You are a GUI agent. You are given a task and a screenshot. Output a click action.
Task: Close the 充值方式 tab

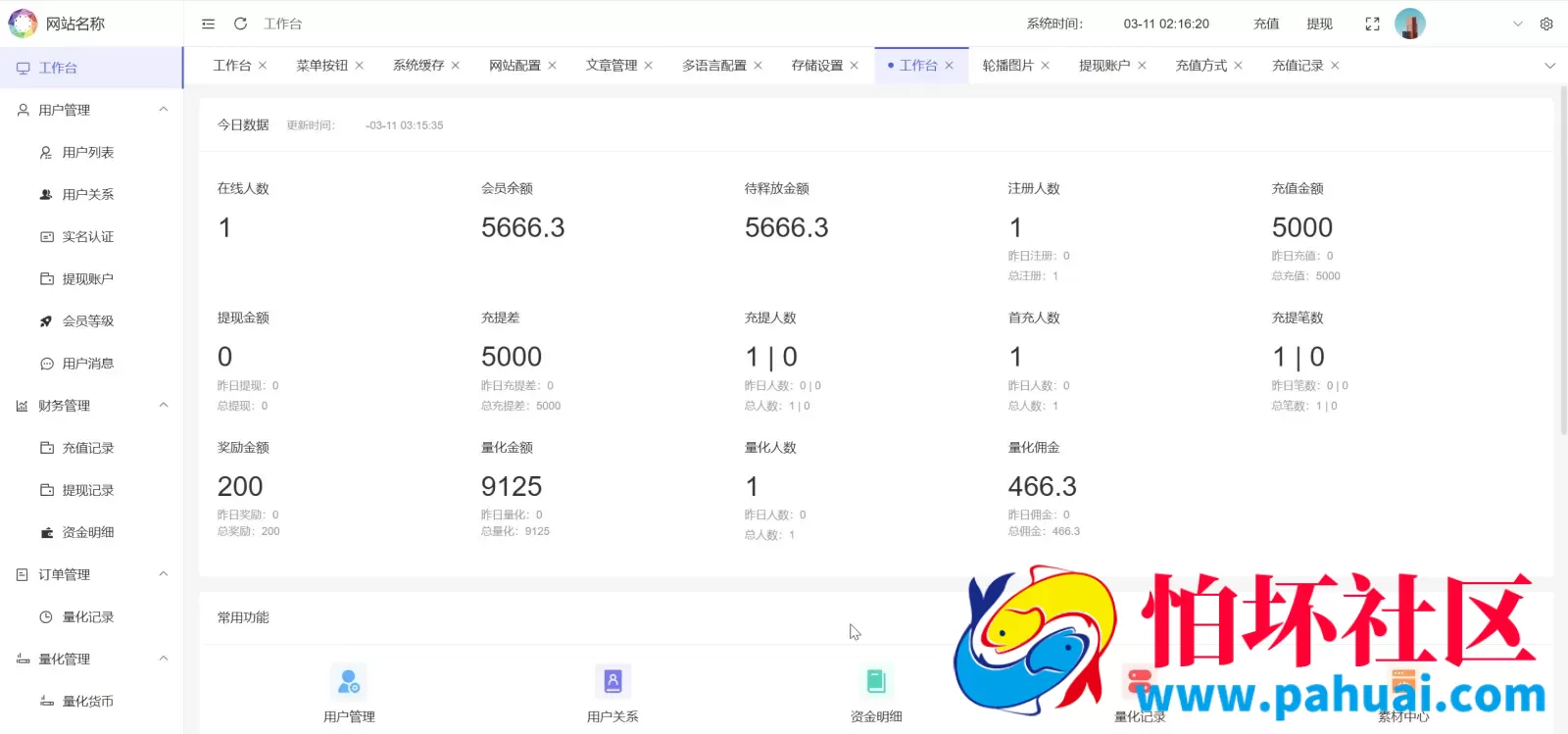click(1239, 66)
